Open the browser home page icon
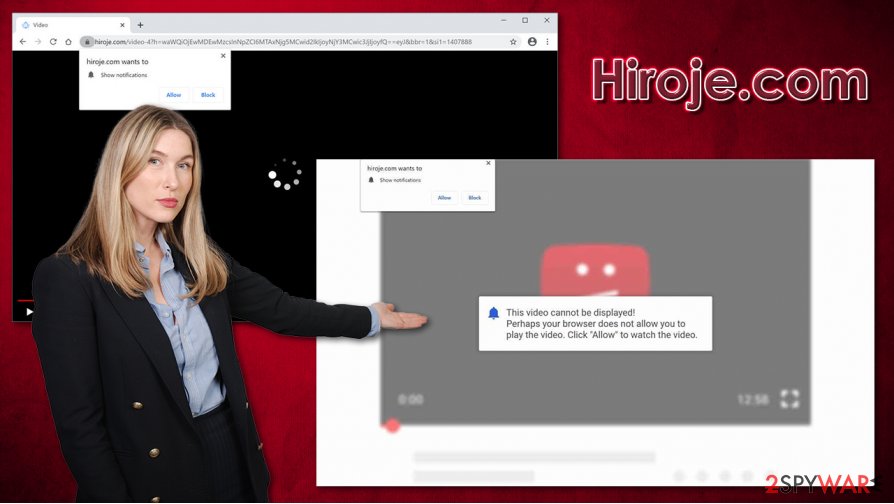The image size is (894, 504). (x=68, y=42)
